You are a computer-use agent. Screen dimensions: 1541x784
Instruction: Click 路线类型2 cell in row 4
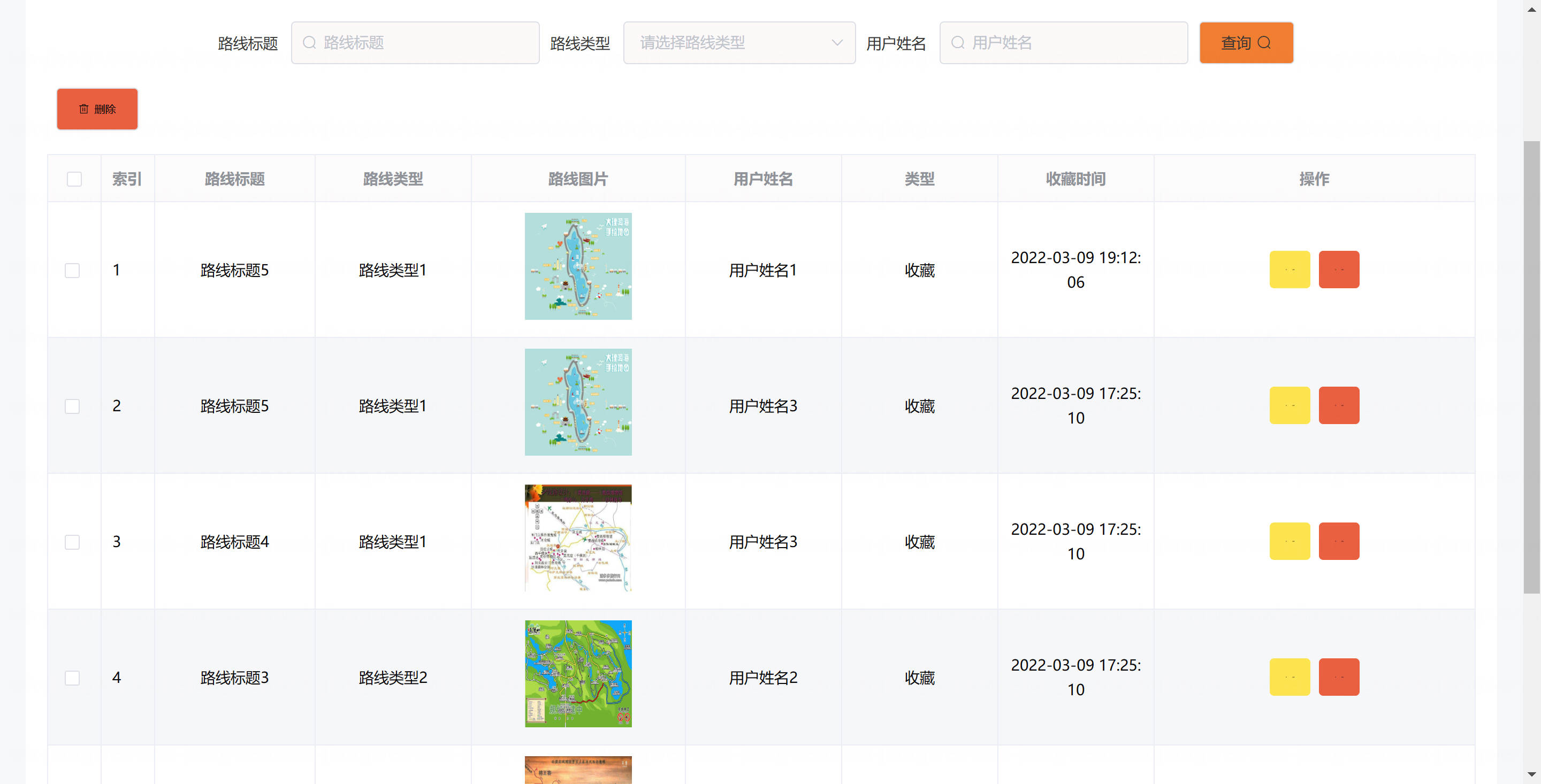pyautogui.click(x=393, y=678)
